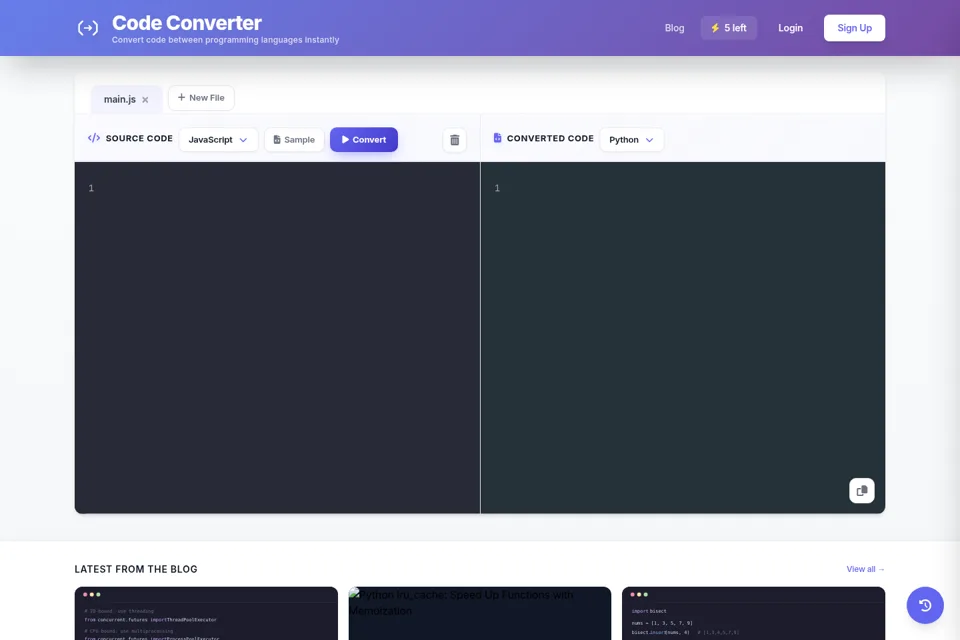The width and height of the screenshot is (960, 640).
Task: Click inside the converted code editor
Action: tap(683, 337)
